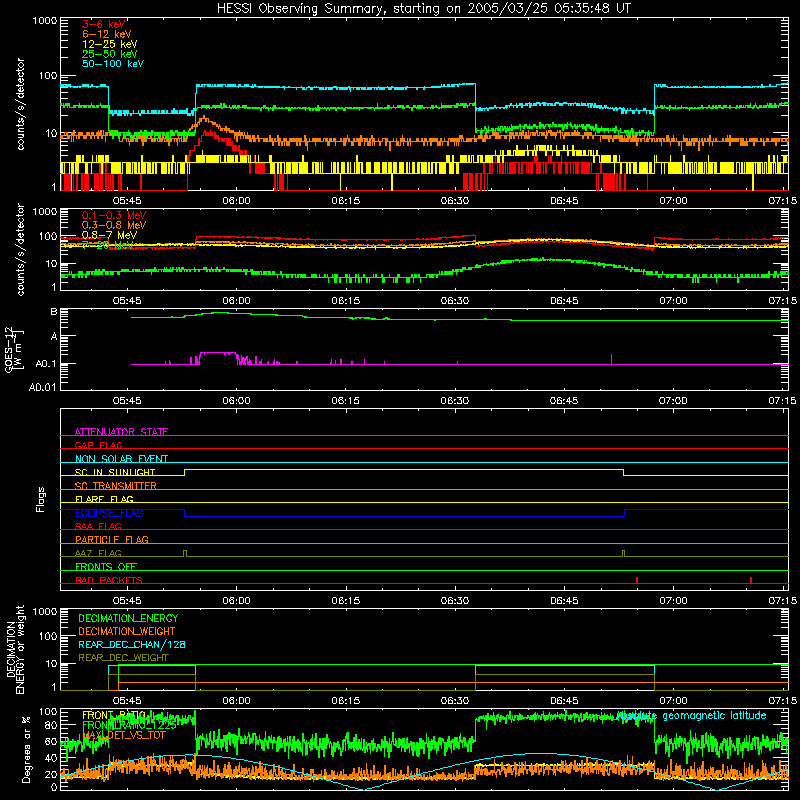This screenshot has height=800, width=800.
Task: Click the 06:00 time label below the Flags panel
Action: pos(236,601)
